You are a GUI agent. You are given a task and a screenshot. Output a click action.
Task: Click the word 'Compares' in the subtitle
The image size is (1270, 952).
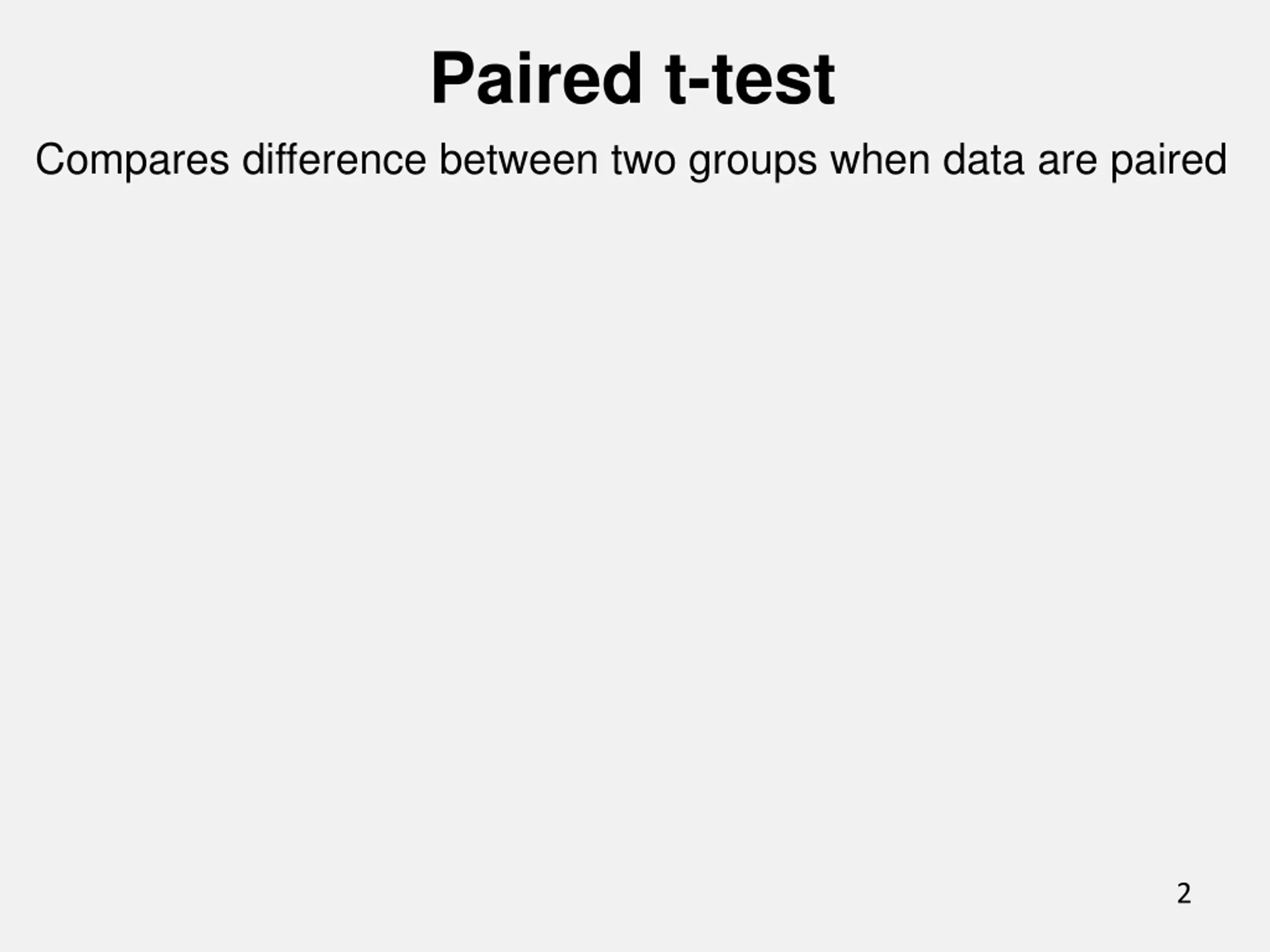click(132, 160)
